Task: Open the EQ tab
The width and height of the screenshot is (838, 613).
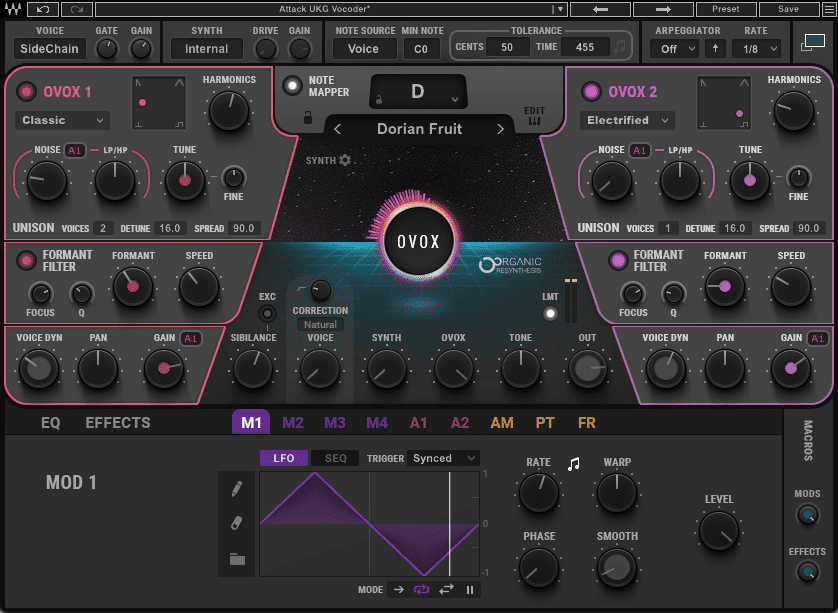Action: 51,423
